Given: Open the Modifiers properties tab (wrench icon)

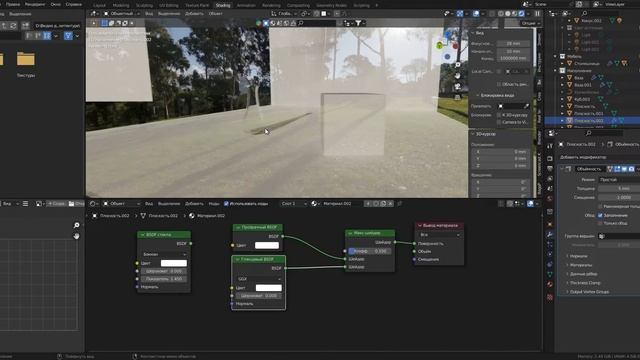Looking at the screenshot, I should click(550, 235).
